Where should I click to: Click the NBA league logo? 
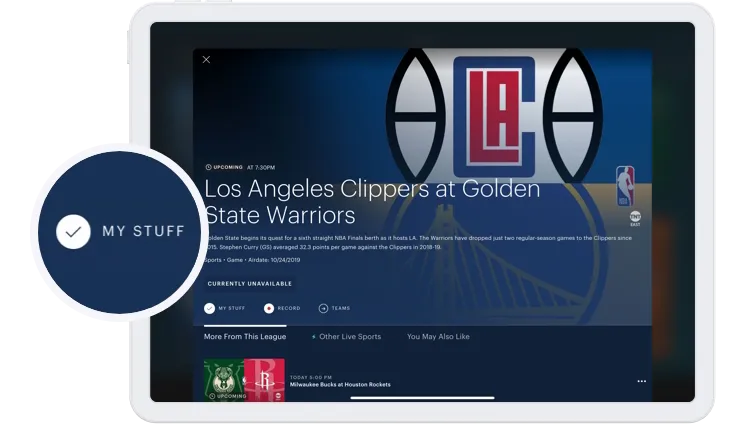point(625,187)
